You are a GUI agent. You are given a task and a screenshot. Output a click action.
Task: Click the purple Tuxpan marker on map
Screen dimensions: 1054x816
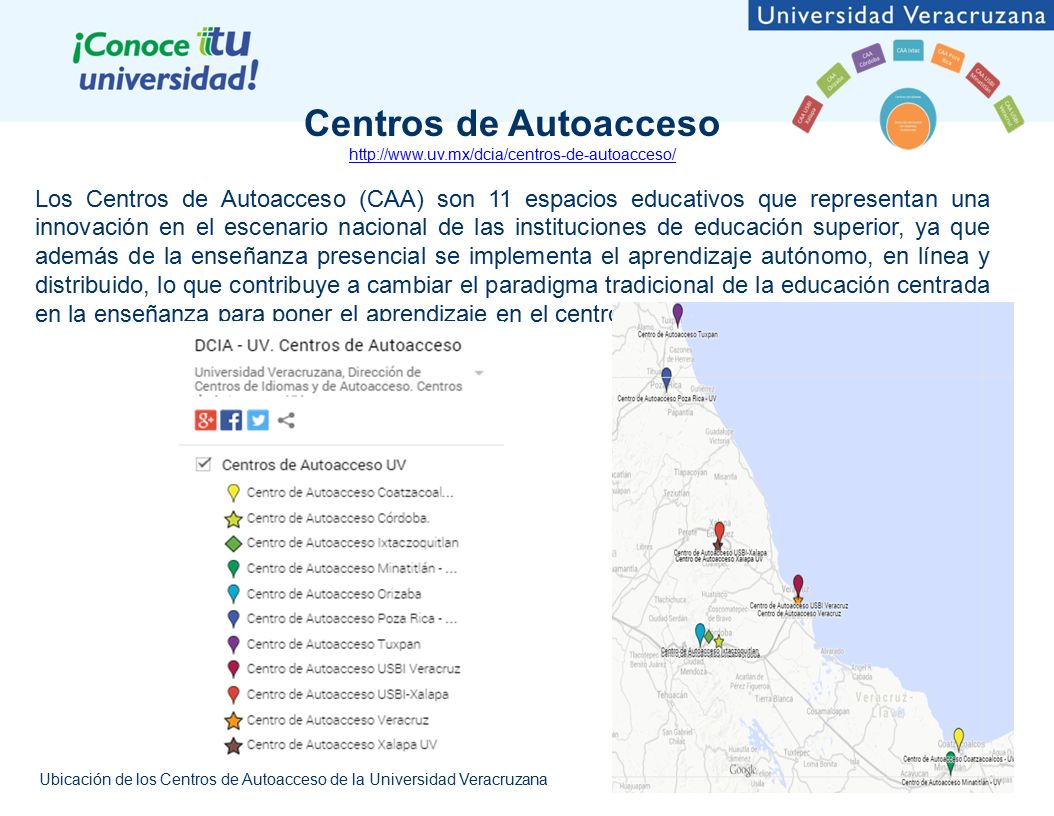point(678,313)
